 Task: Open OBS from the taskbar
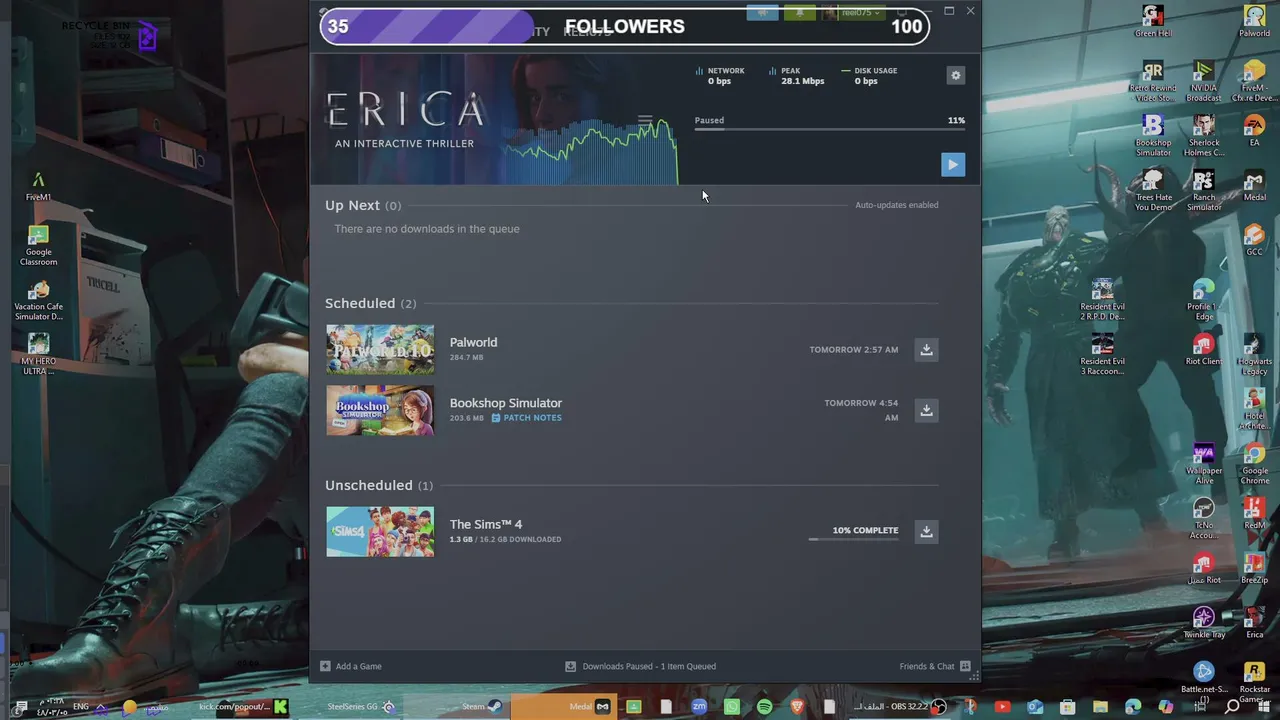(x=900, y=707)
